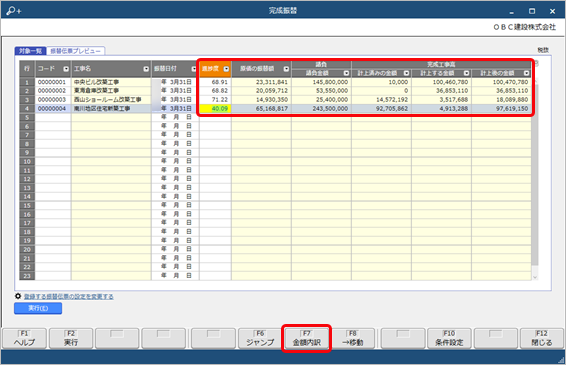Screen dimensions: 566x365
Task: Click the 92,705,862 posted amount cell
Action: coord(382,108)
